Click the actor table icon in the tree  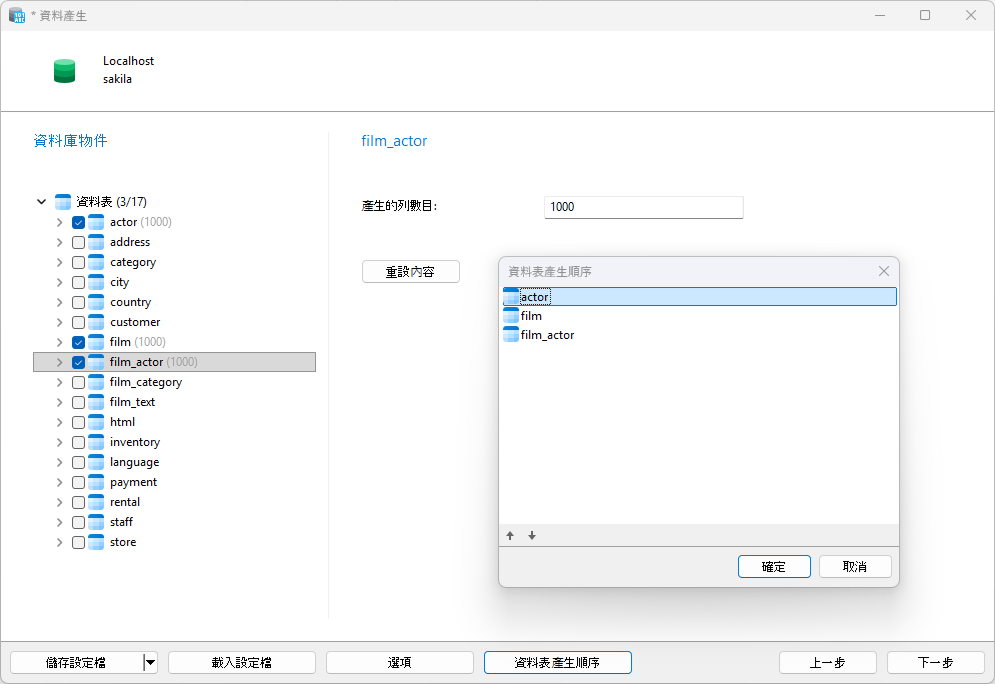click(x=96, y=222)
